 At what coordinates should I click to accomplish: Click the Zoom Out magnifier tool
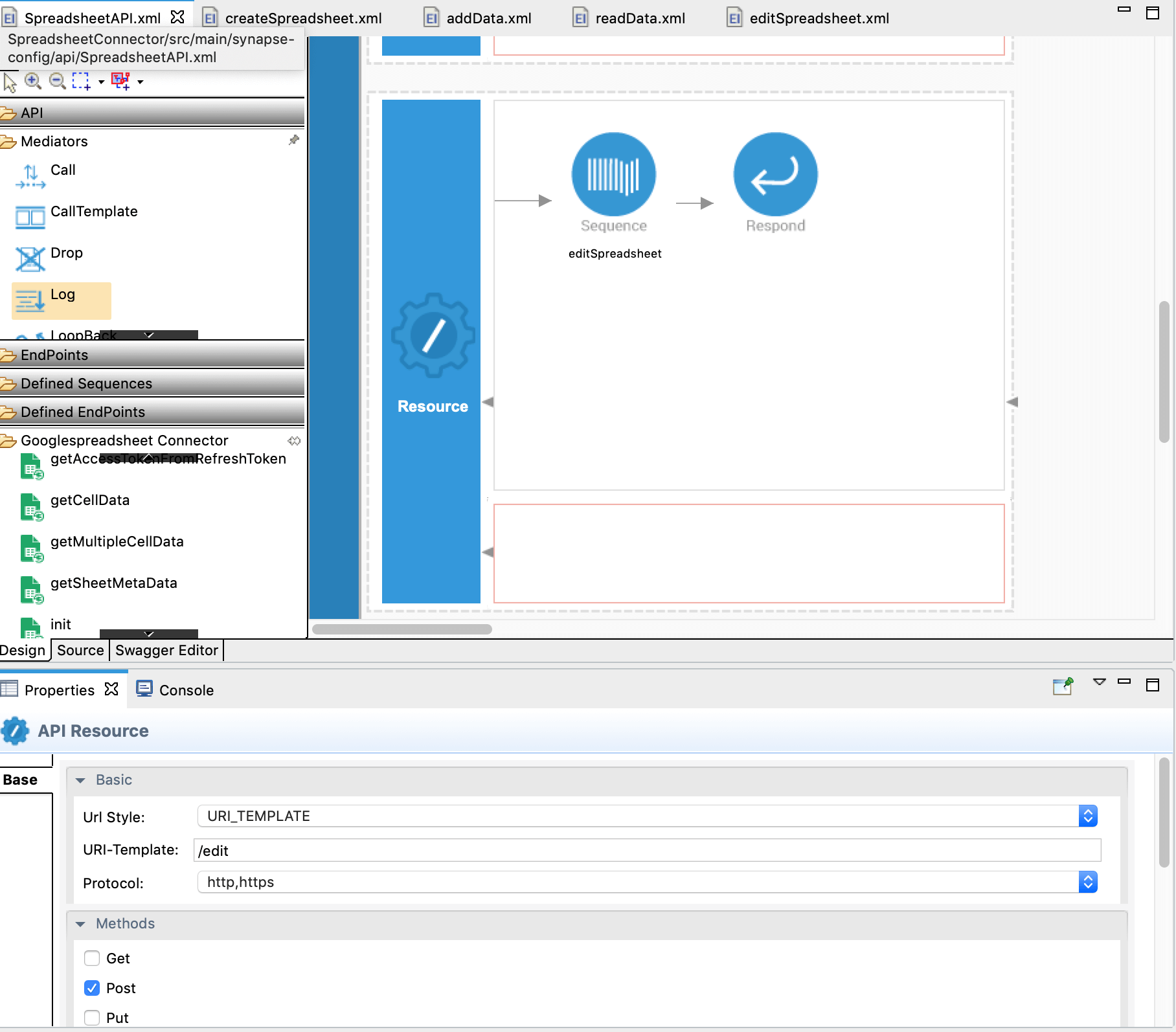click(58, 81)
